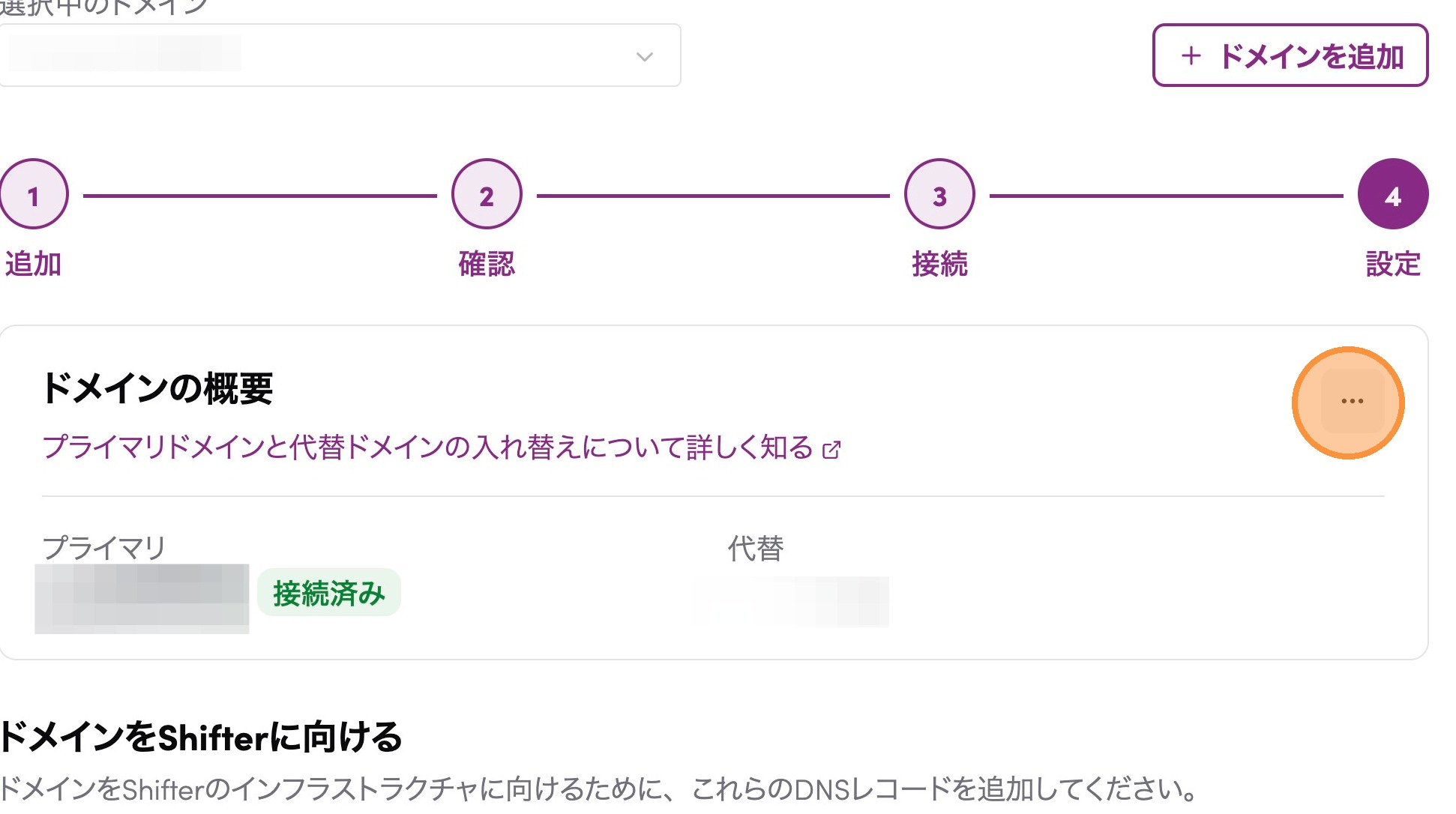1456x814 pixels.
Task: Expand the selected domain dropdown chevron
Action: (644, 57)
